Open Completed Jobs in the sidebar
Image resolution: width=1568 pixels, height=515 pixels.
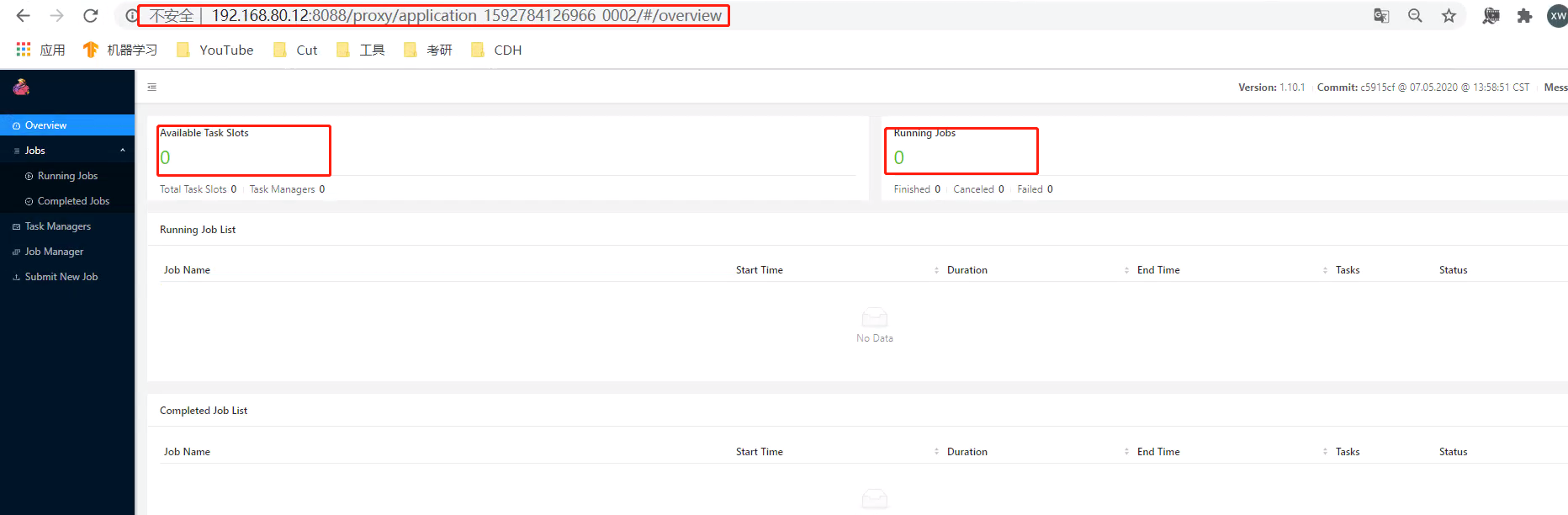pos(67,201)
